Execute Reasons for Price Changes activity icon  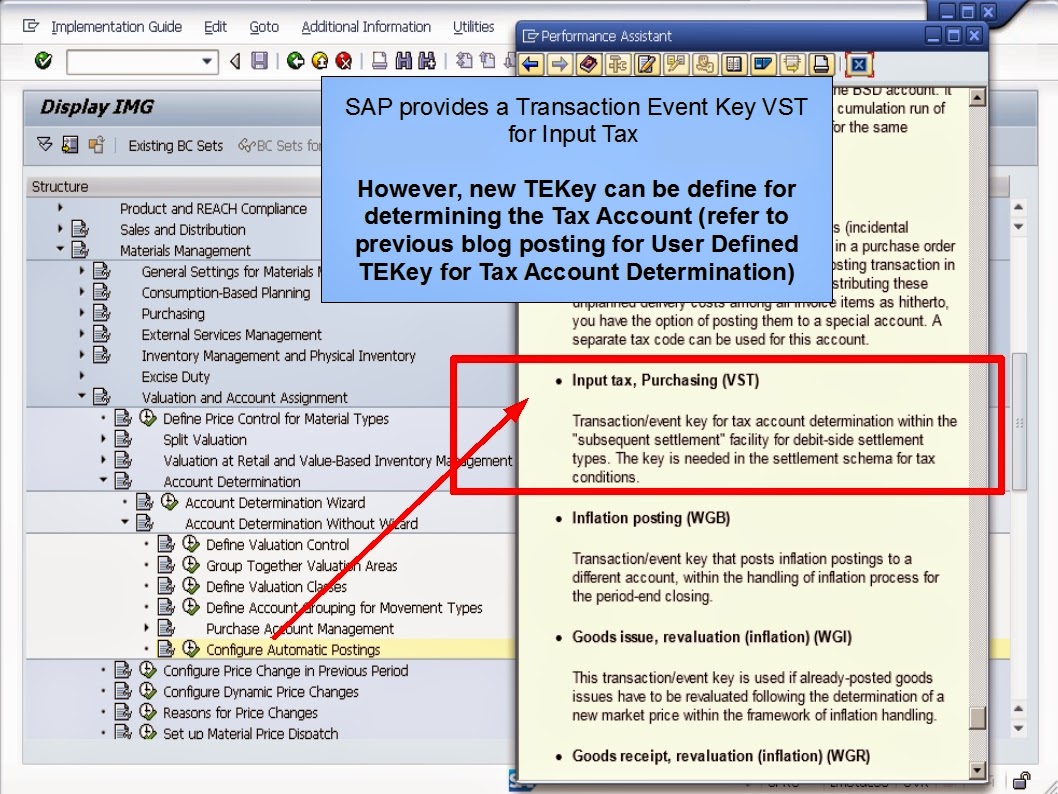(148, 711)
